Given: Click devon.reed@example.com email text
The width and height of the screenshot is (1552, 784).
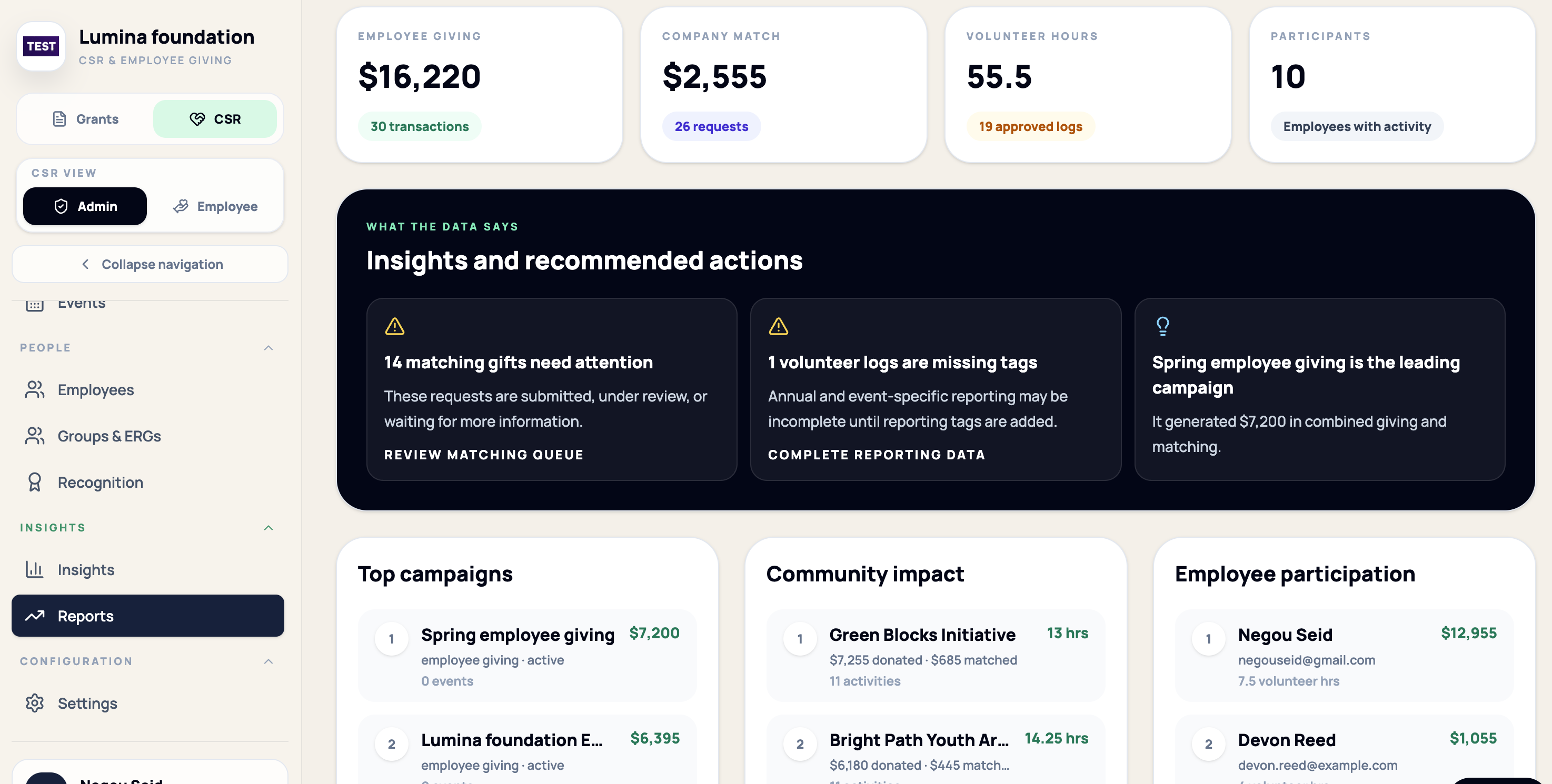Looking at the screenshot, I should [x=1318, y=766].
